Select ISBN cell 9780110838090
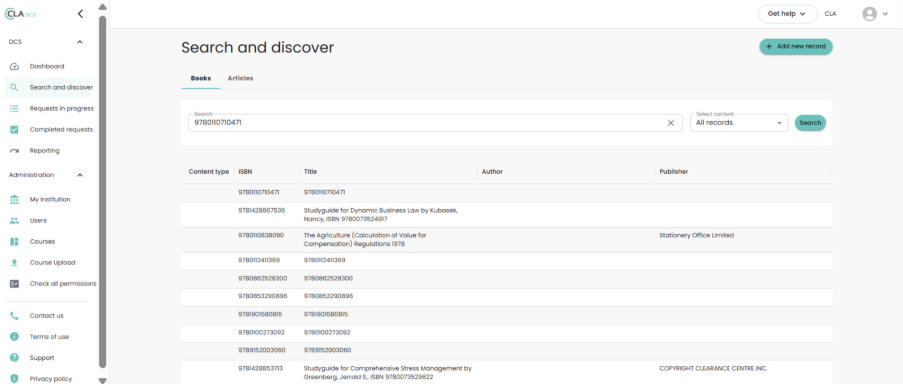 [x=261, y=235]
